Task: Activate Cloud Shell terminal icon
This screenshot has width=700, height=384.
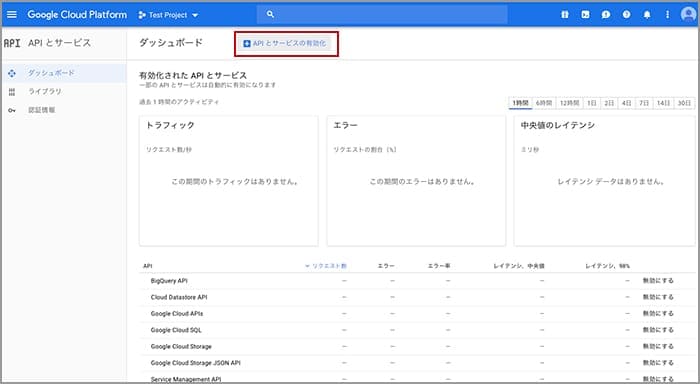Action: click(585, 15)
